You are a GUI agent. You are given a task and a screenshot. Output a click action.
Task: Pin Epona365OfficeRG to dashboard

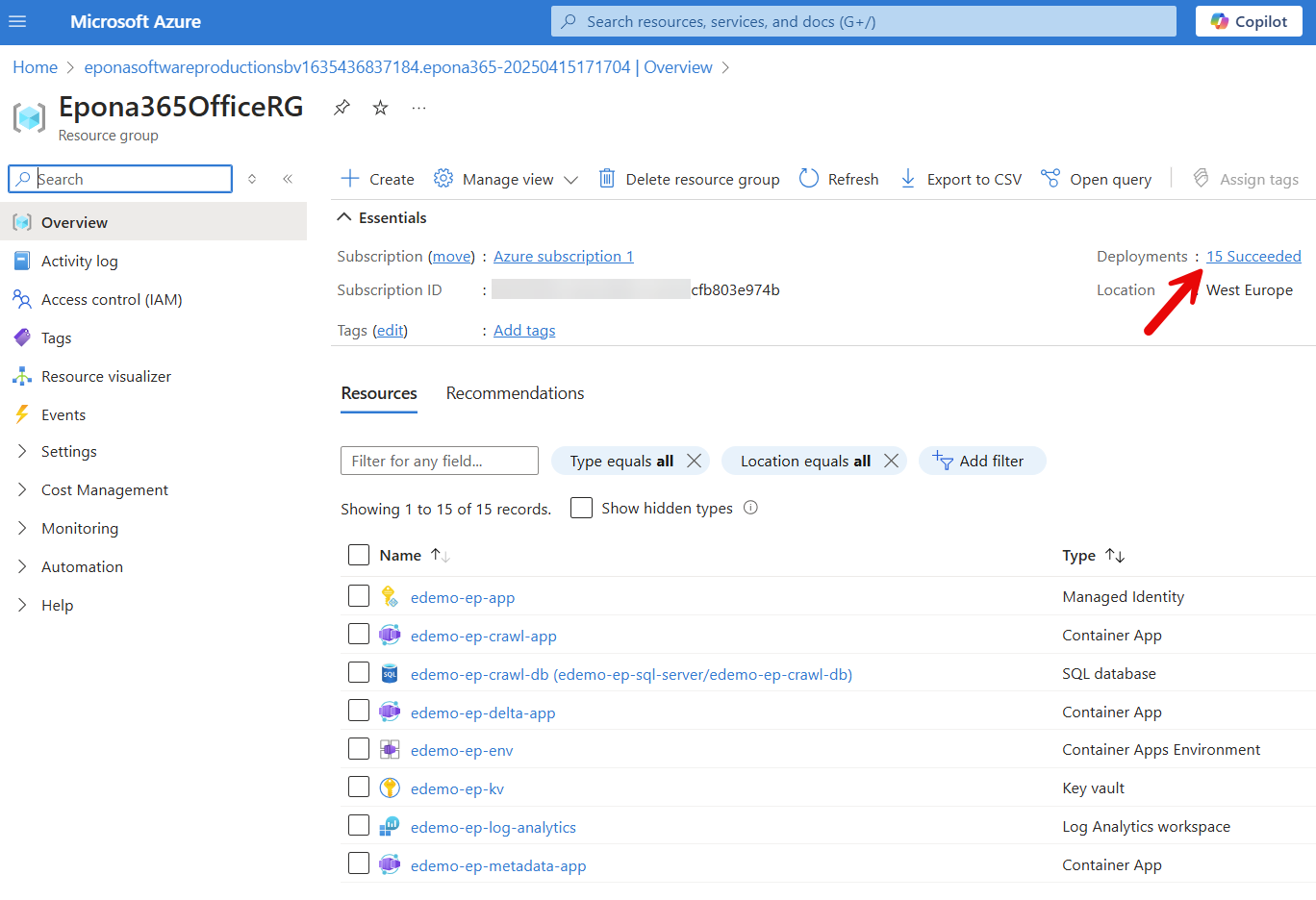point(342,108)
